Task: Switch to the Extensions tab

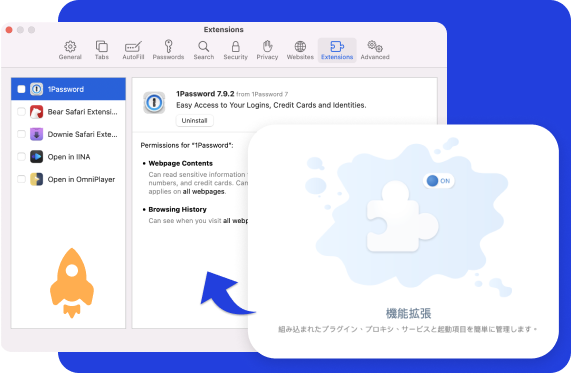Action: point(337,50)
